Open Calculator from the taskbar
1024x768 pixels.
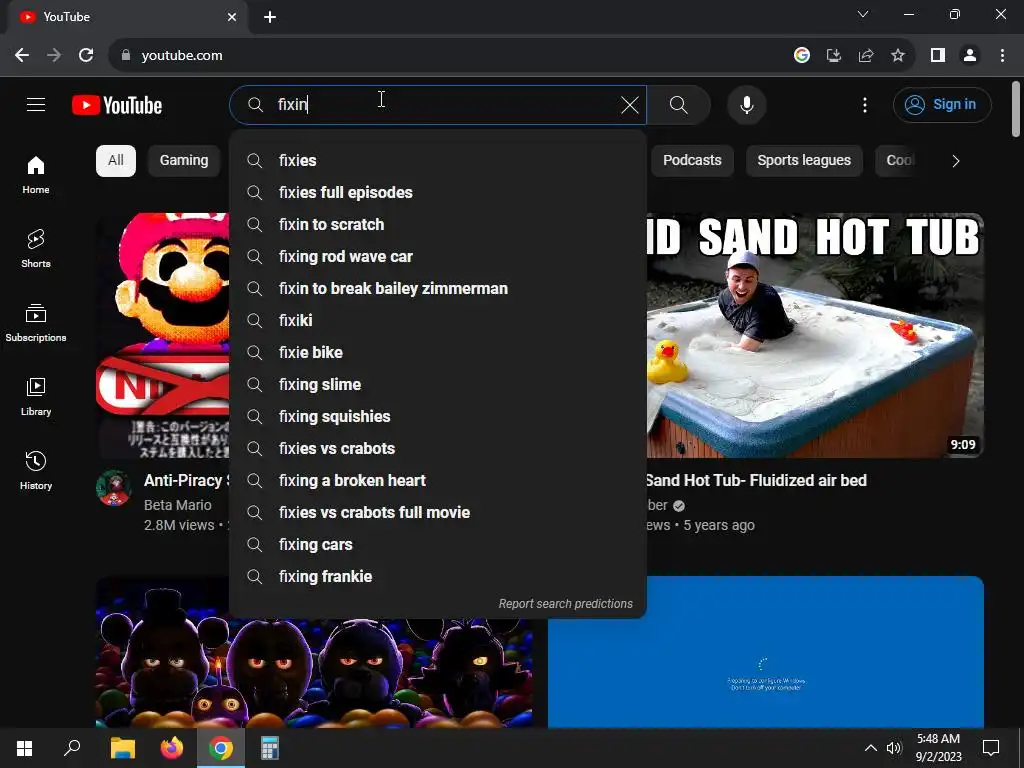(x=270, y=748)
